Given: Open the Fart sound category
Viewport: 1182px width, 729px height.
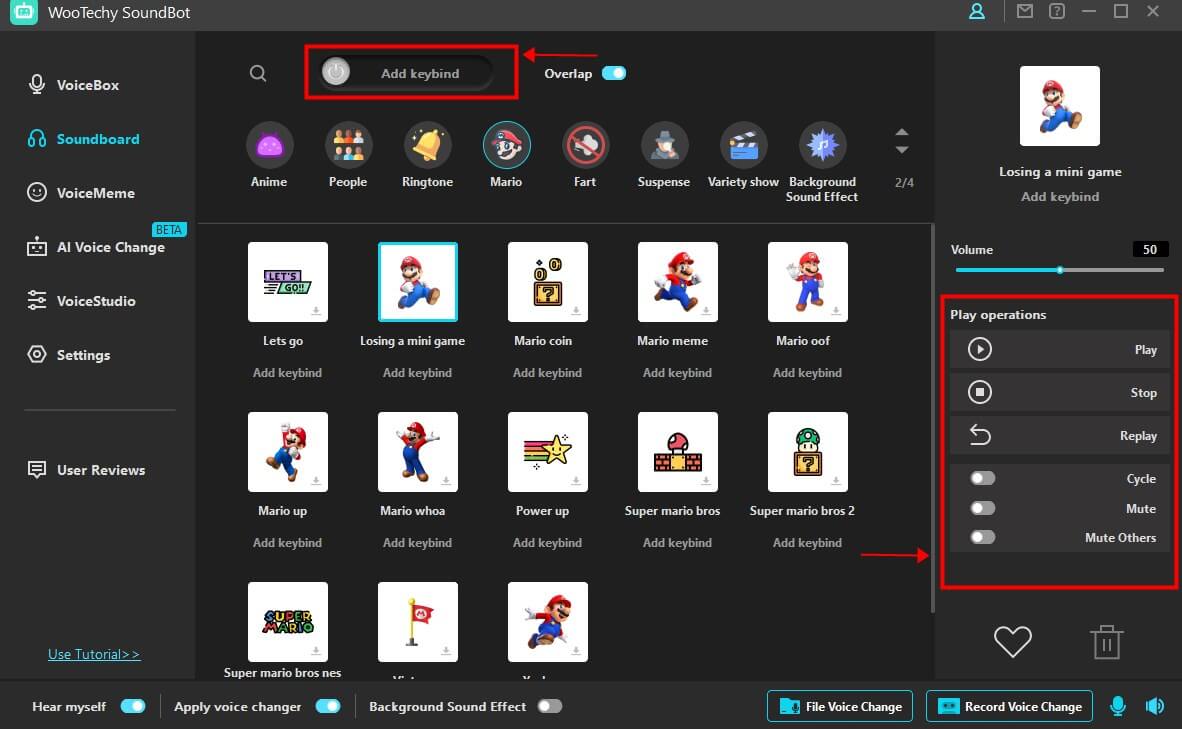Looking at the screenshot, I should pyautogui.click(x=585, y=146).
